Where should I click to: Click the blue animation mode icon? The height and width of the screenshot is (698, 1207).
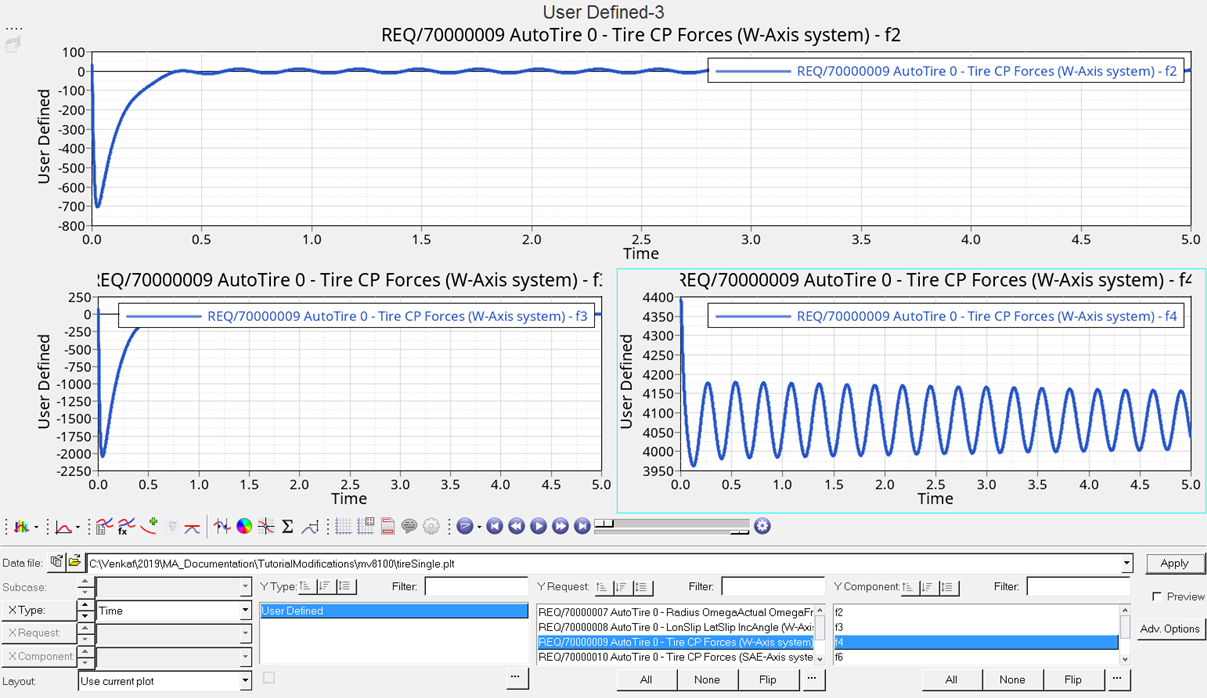click(466, 526)
